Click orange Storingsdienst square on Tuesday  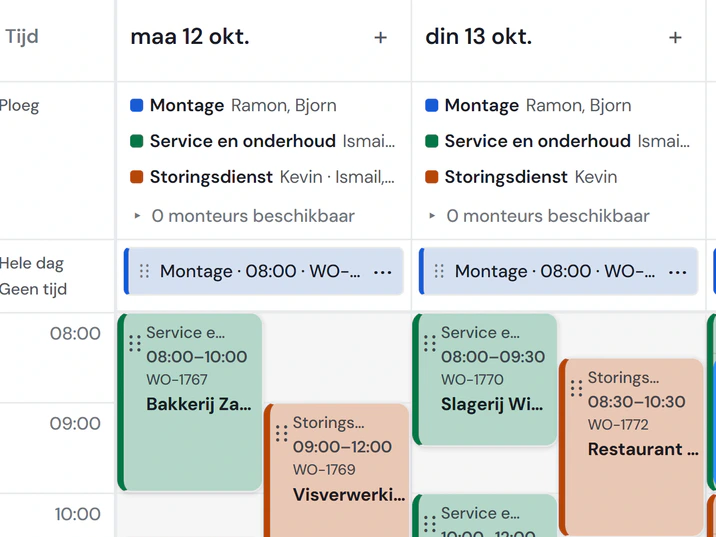[x=432, y=177]
